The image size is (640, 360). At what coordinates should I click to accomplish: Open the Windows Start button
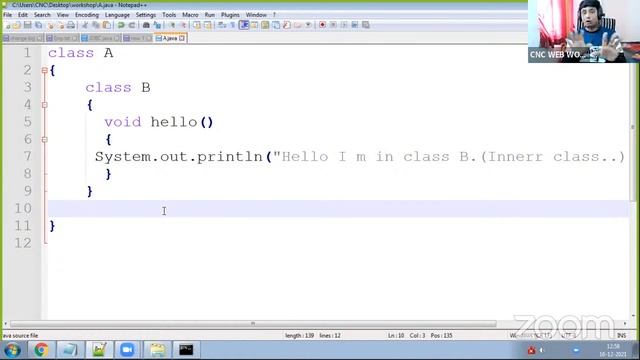(x=12, y=350)
